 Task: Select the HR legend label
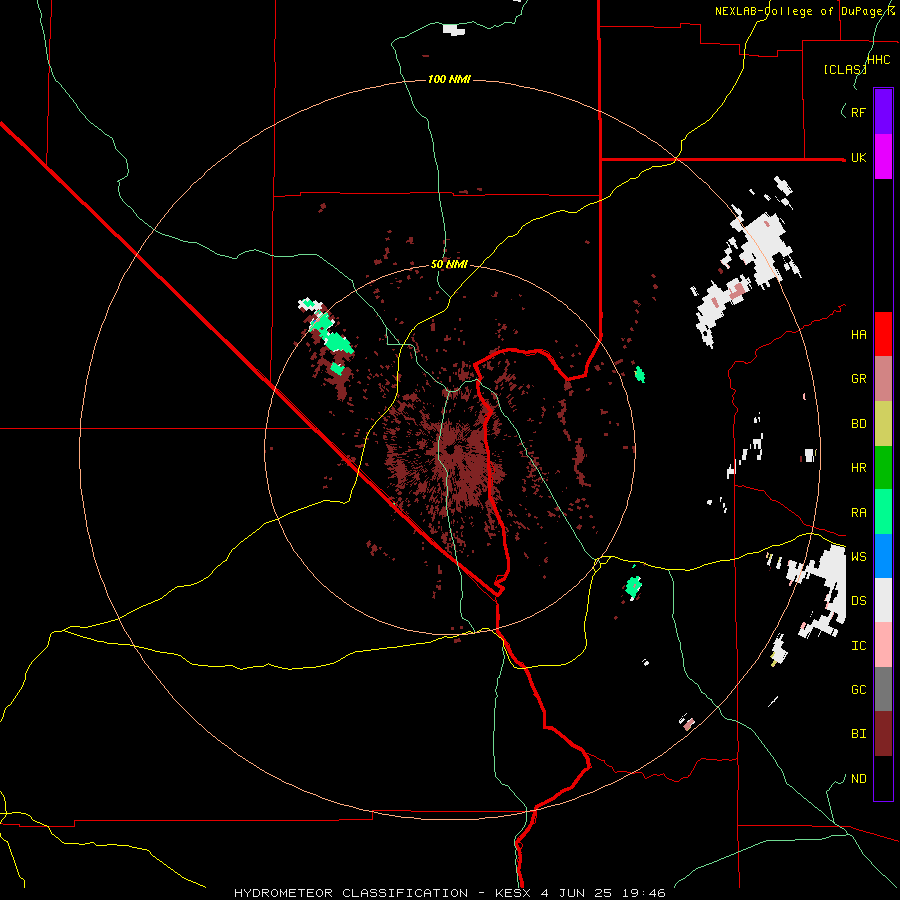pos(858,468)
